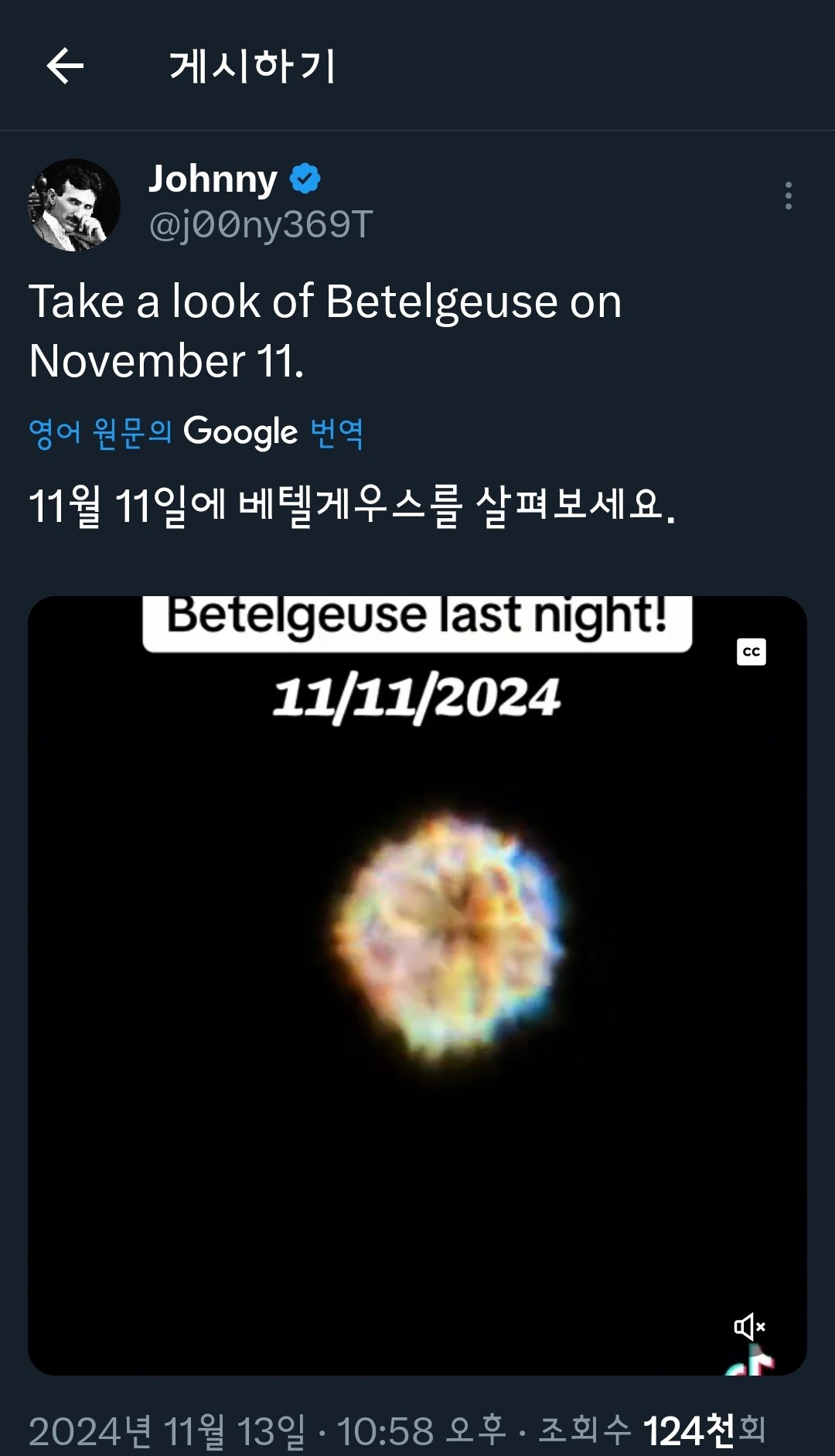Tap the 게시하기 header title
Screen dimensions: 835x1456
click(x=252, y=66)
